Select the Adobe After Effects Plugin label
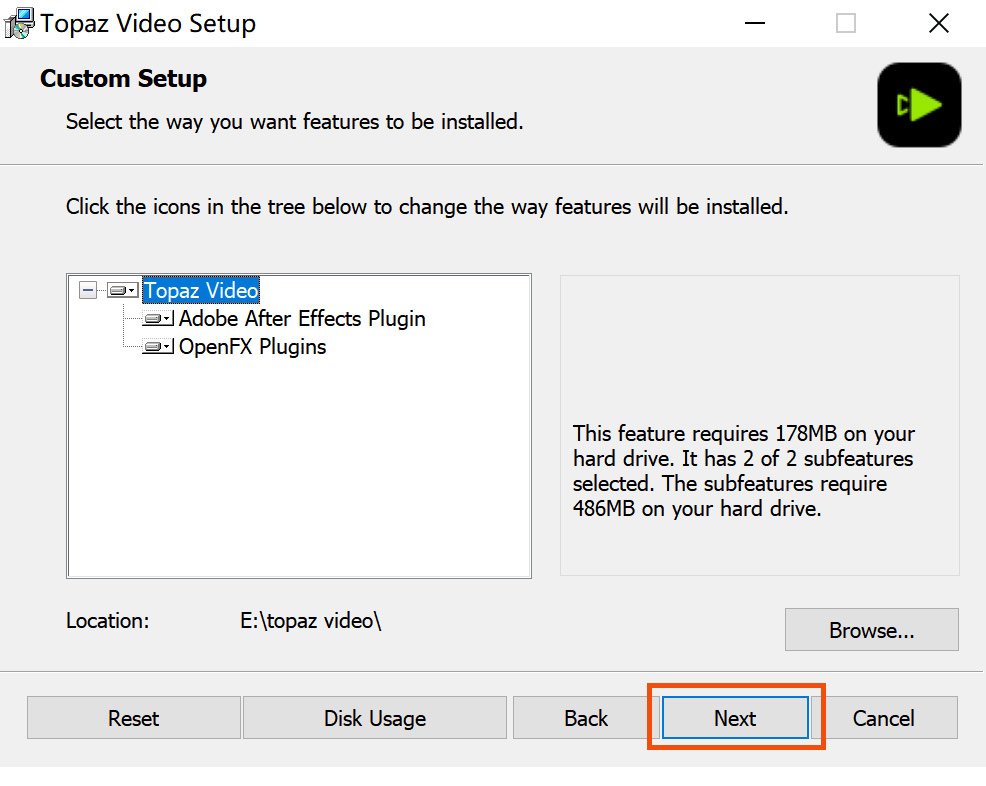Image resolution: width=986 pixels, height=786 pixels. point(302,319)
